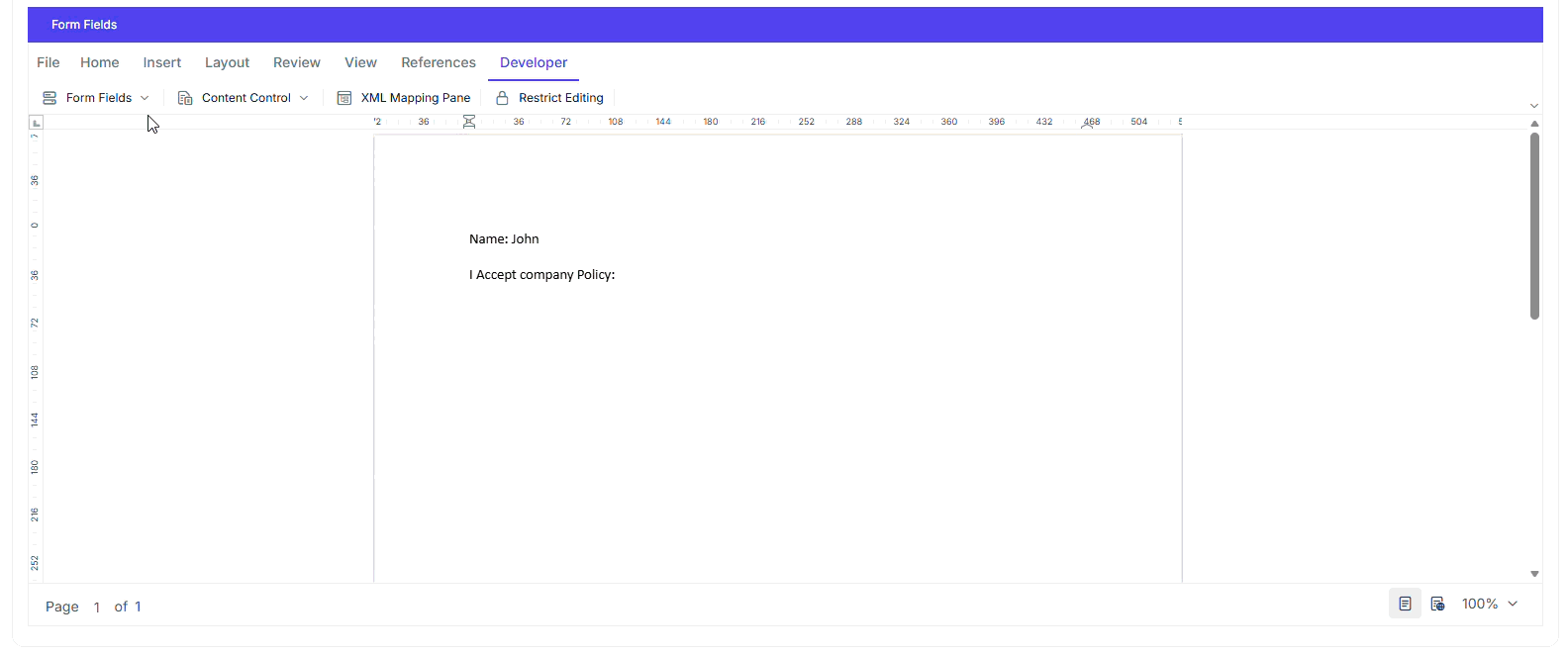Viewport: 1568px width, 655px height.
Task: Open the File tab
Action: [x=48, y=62]
